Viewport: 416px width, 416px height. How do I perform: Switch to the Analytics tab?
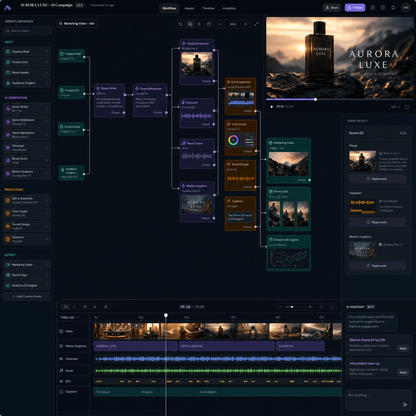229,8
